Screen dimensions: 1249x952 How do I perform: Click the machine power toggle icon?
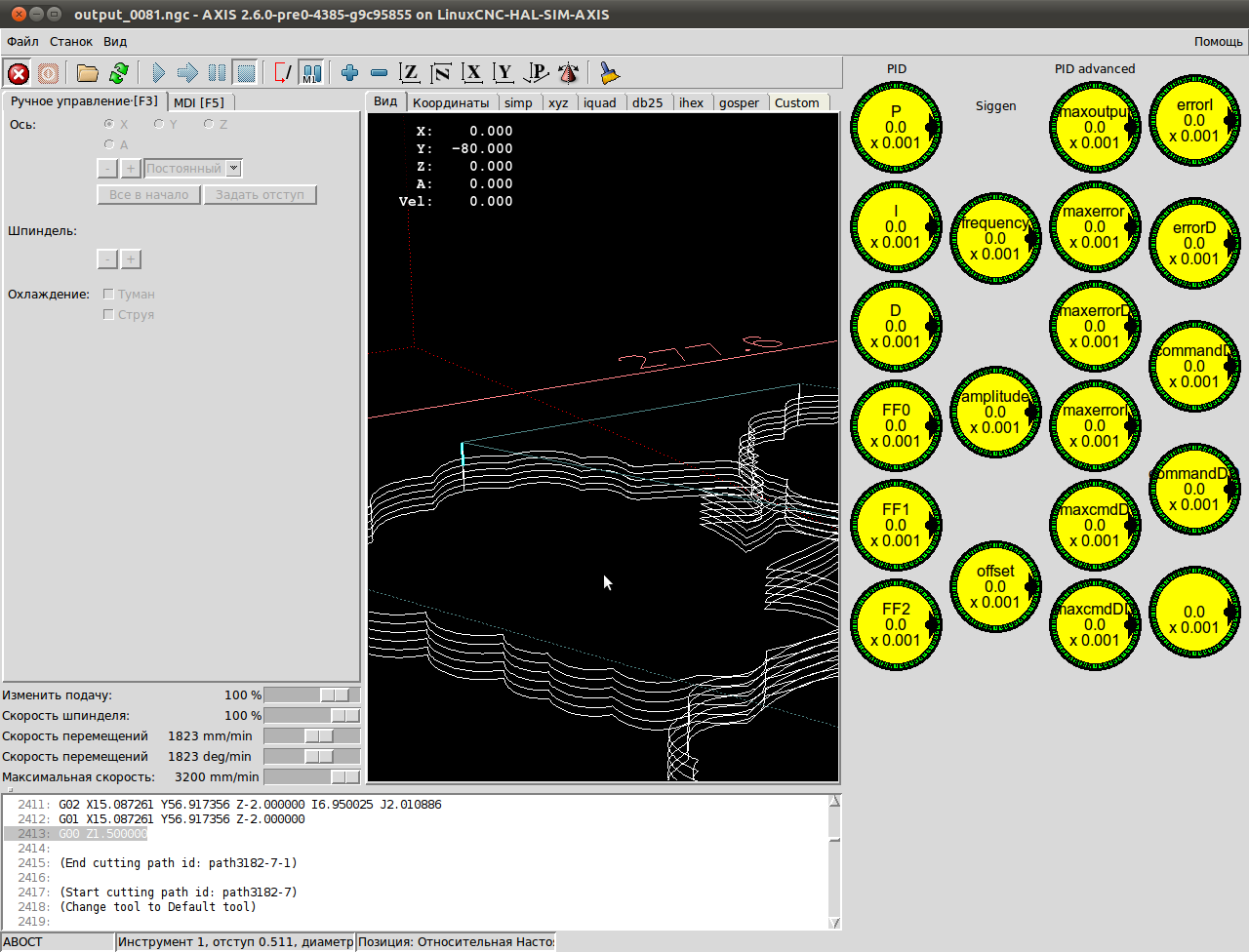tap(48, 73)
